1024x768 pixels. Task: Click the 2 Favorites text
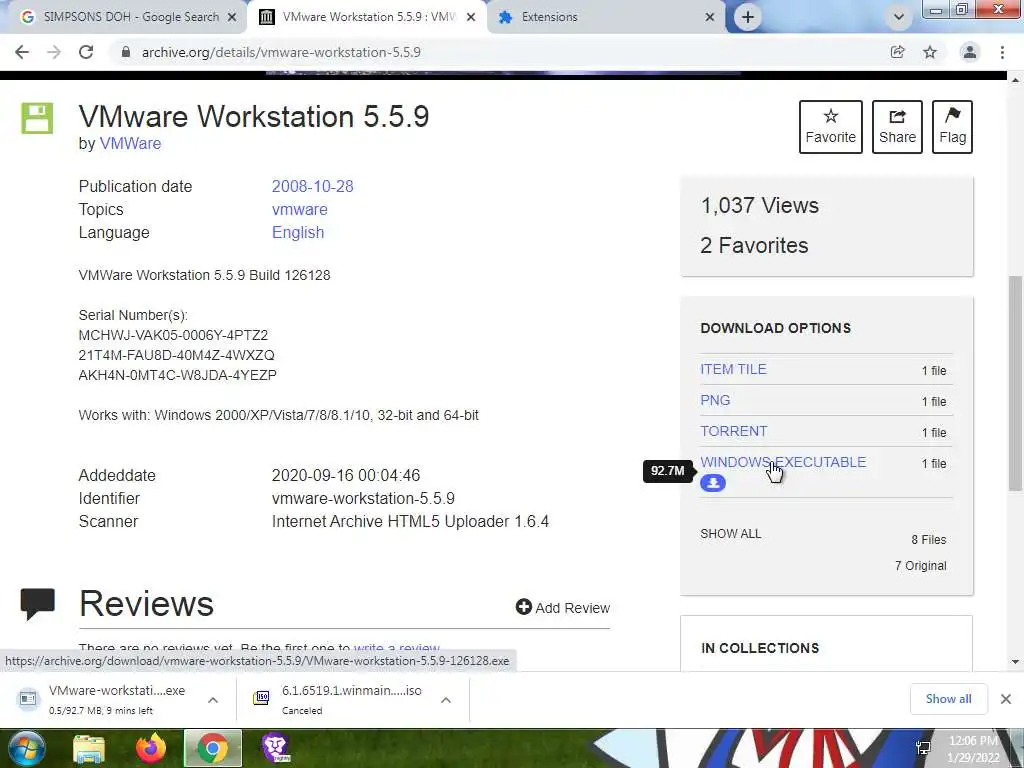point(754,246)
